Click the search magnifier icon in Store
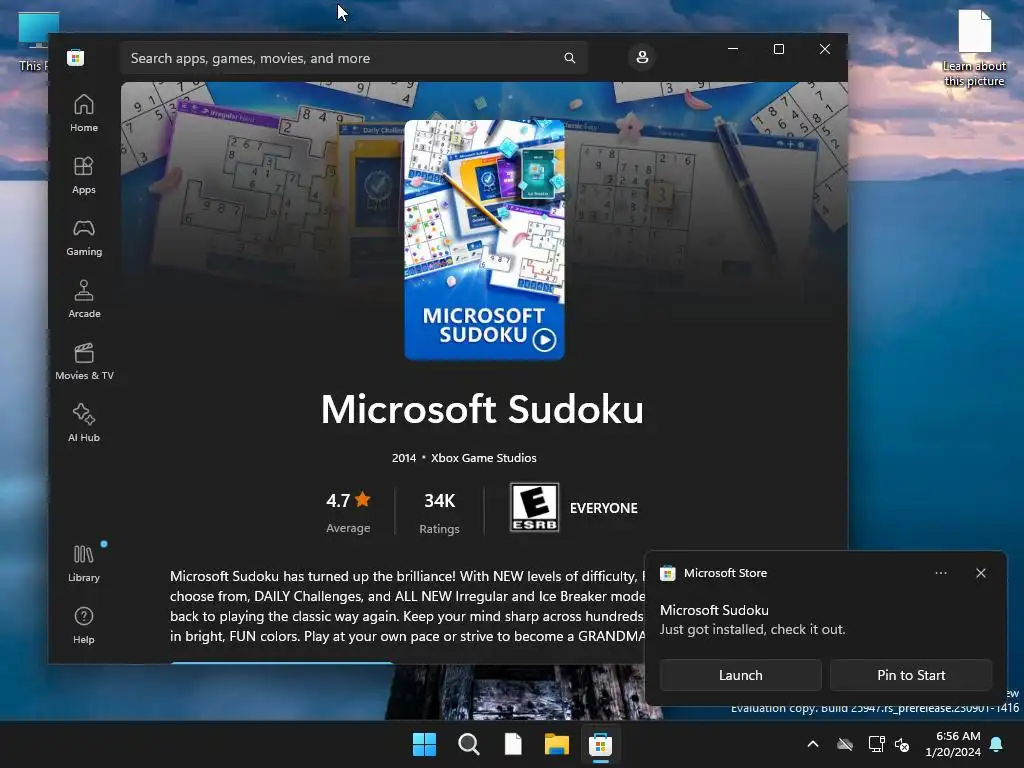Viewport: 1024px width, 768px height. (x=569, y=58)
